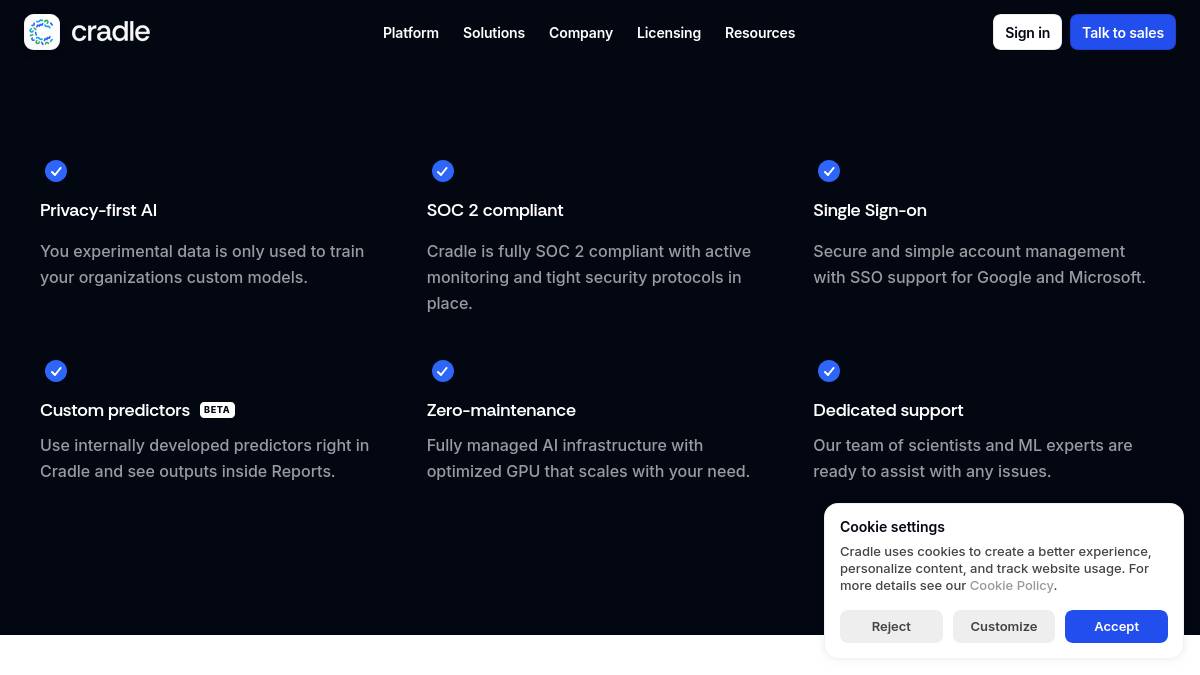Reject cookies in the cookie banner
This screenshot has width=1200, height=675.
[891, 626]
